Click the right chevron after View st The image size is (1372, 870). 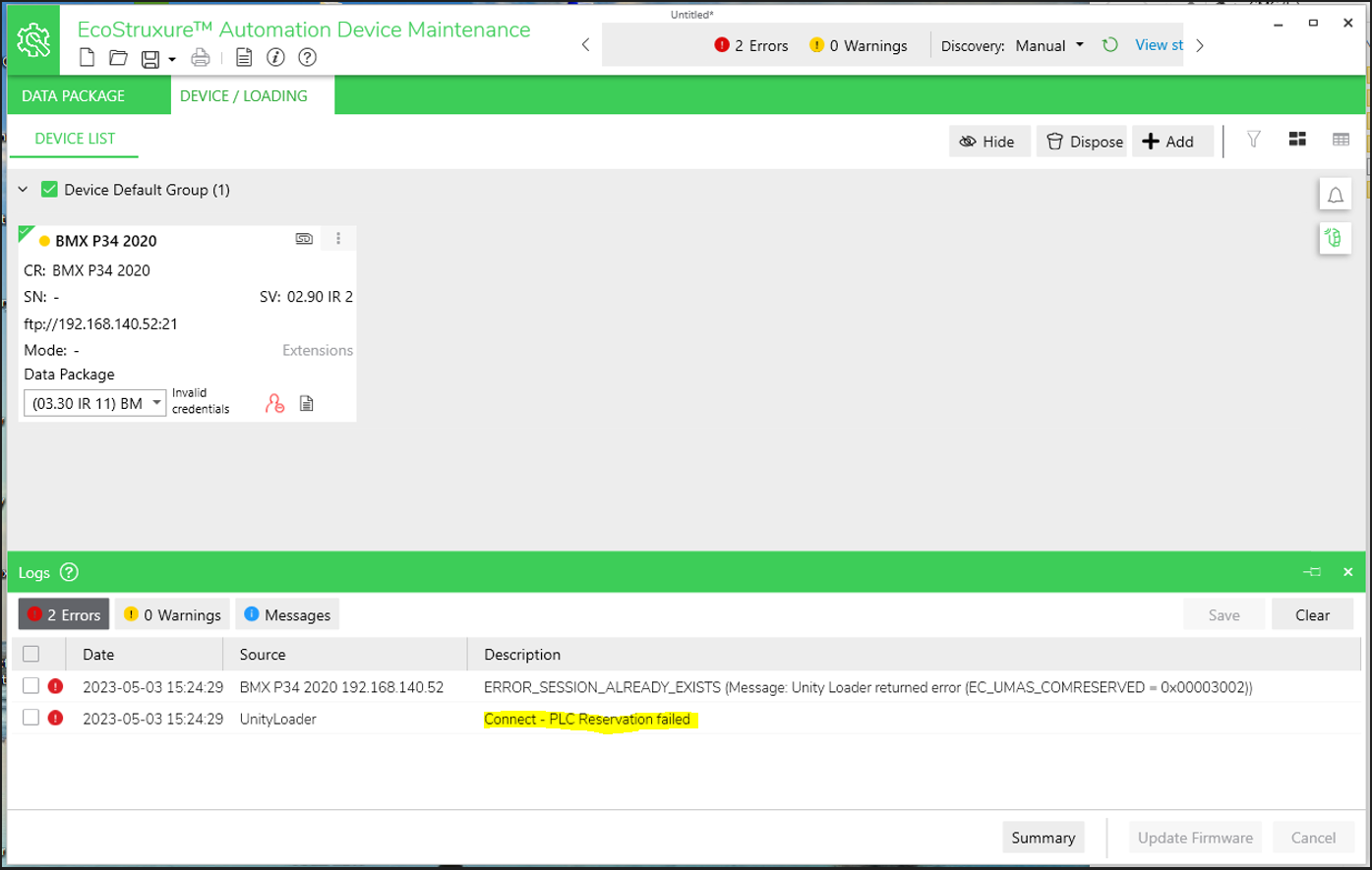pos(1200,45)
